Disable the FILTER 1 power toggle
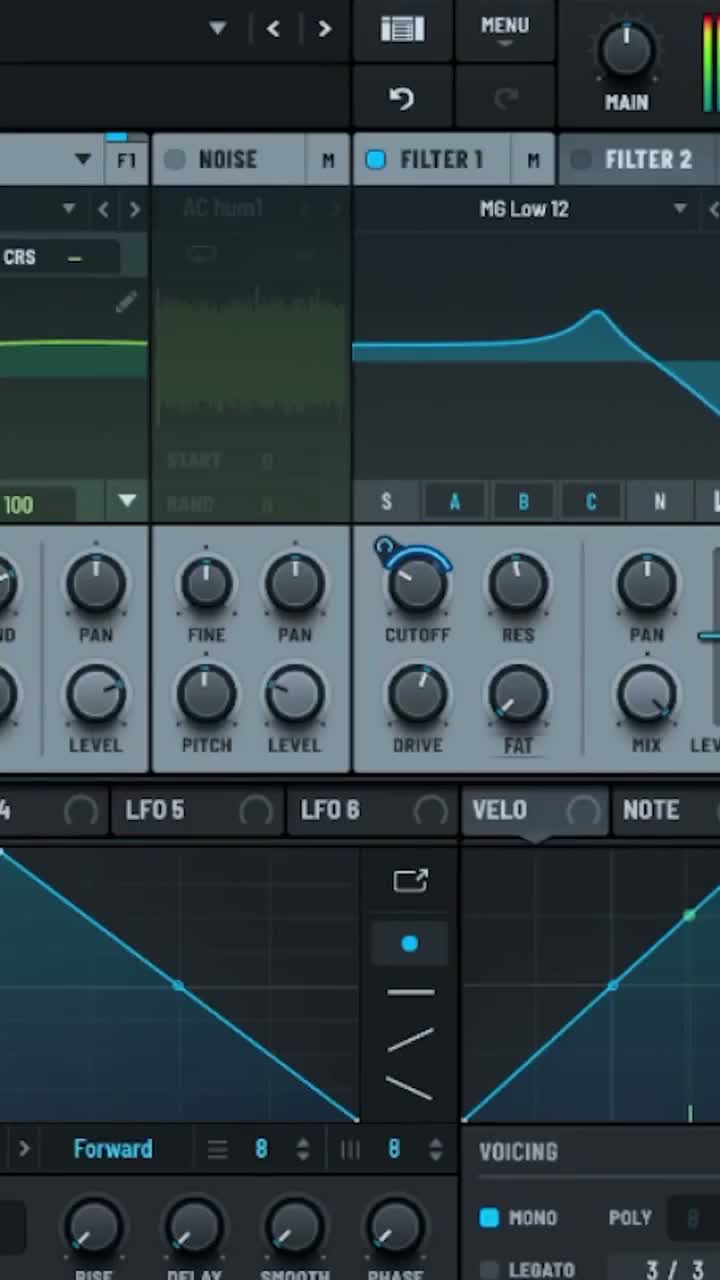The width and height of the screenshot is (720, 1280). coord(376,160)
